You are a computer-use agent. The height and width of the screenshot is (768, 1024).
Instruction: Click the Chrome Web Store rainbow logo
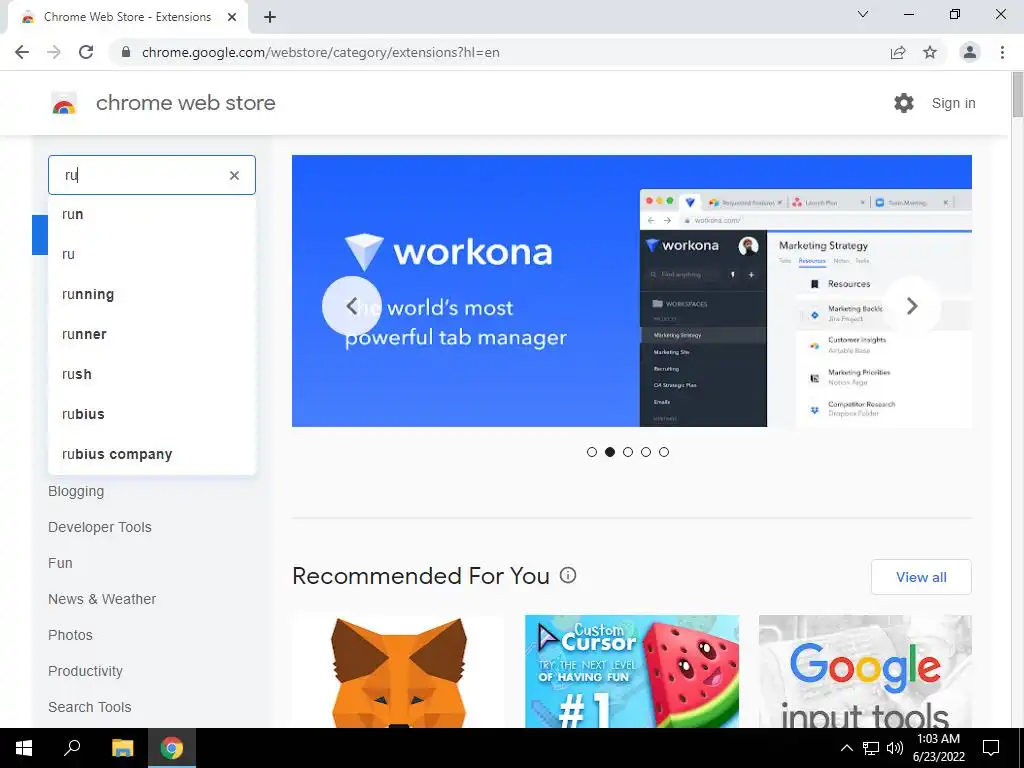[x=64, y=103]
